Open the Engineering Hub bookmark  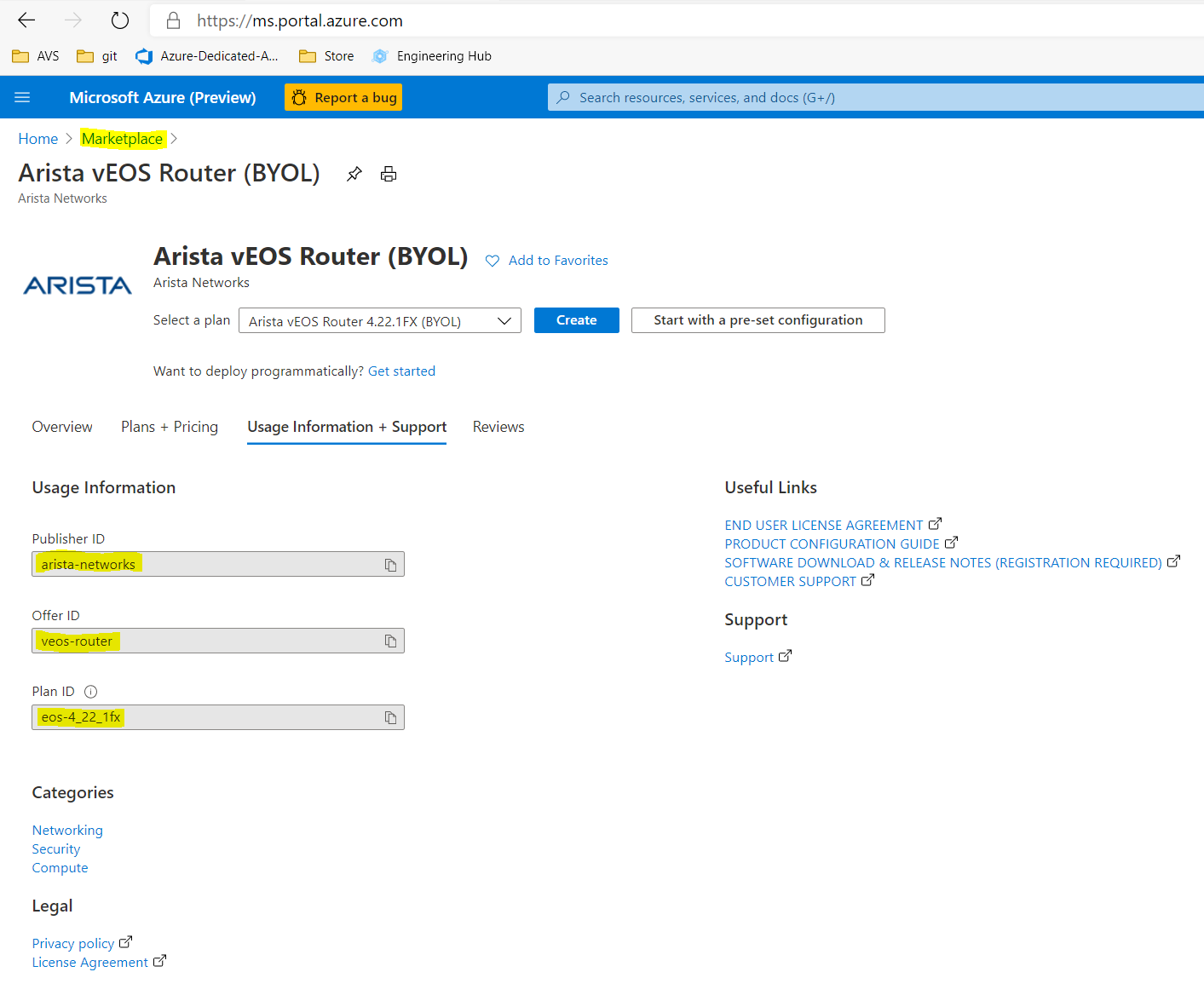point(432,56)
